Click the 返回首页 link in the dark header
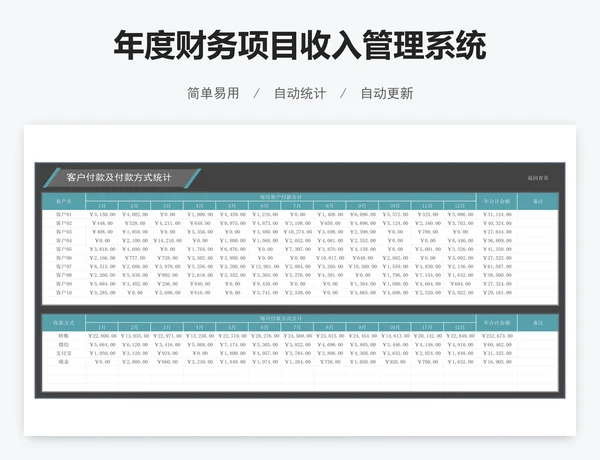Image resolution: width=600 pixels, height=460 pixels. point(538,178)
